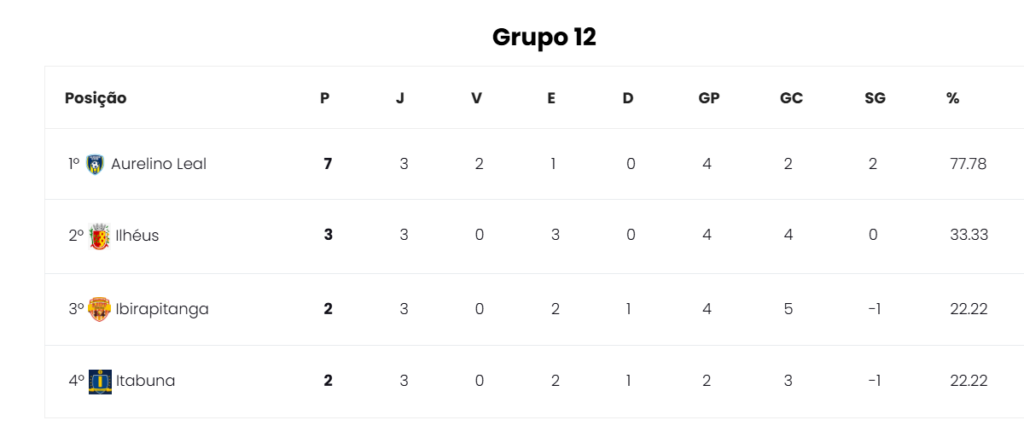Click the J games column header
1024x426 pixels.
400,99
